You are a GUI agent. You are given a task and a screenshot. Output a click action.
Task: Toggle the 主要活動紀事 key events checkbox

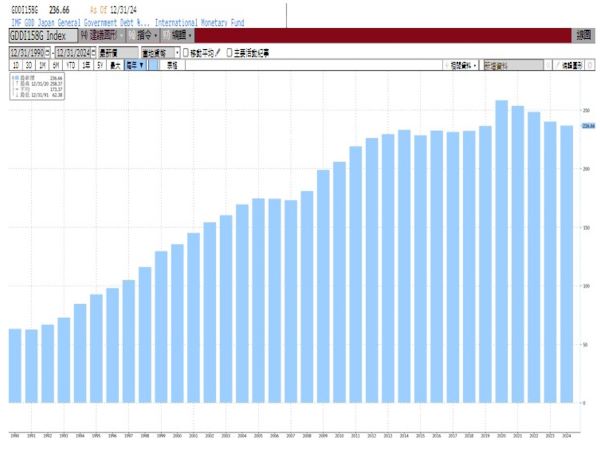229,52
